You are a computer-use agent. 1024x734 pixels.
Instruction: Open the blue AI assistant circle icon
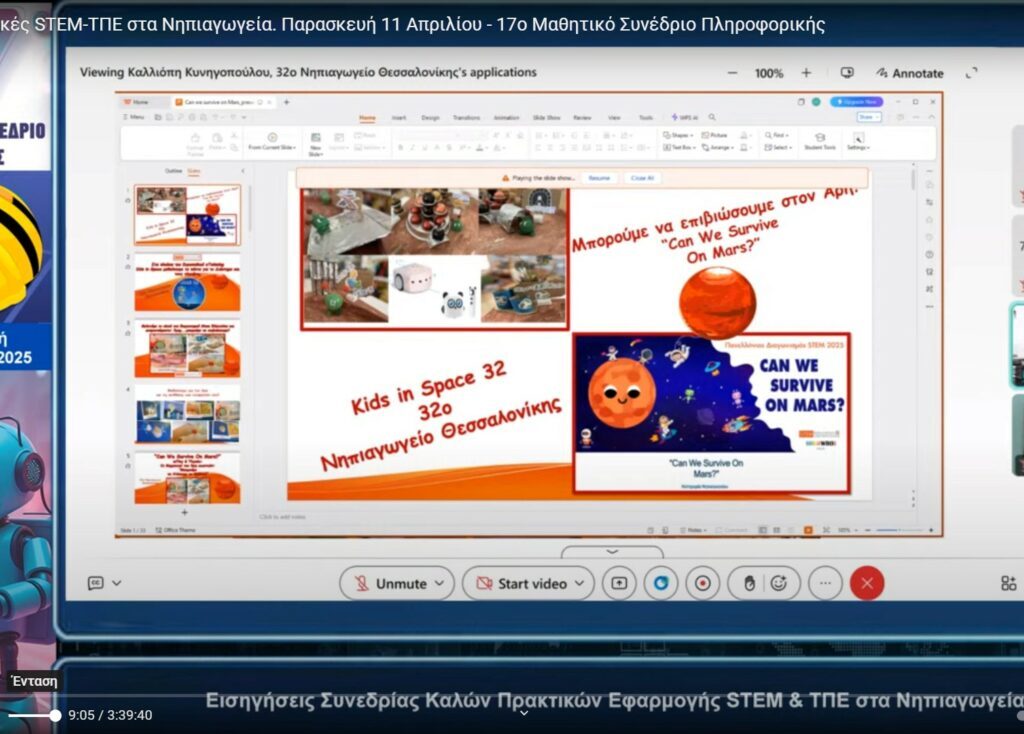[661, 583]
